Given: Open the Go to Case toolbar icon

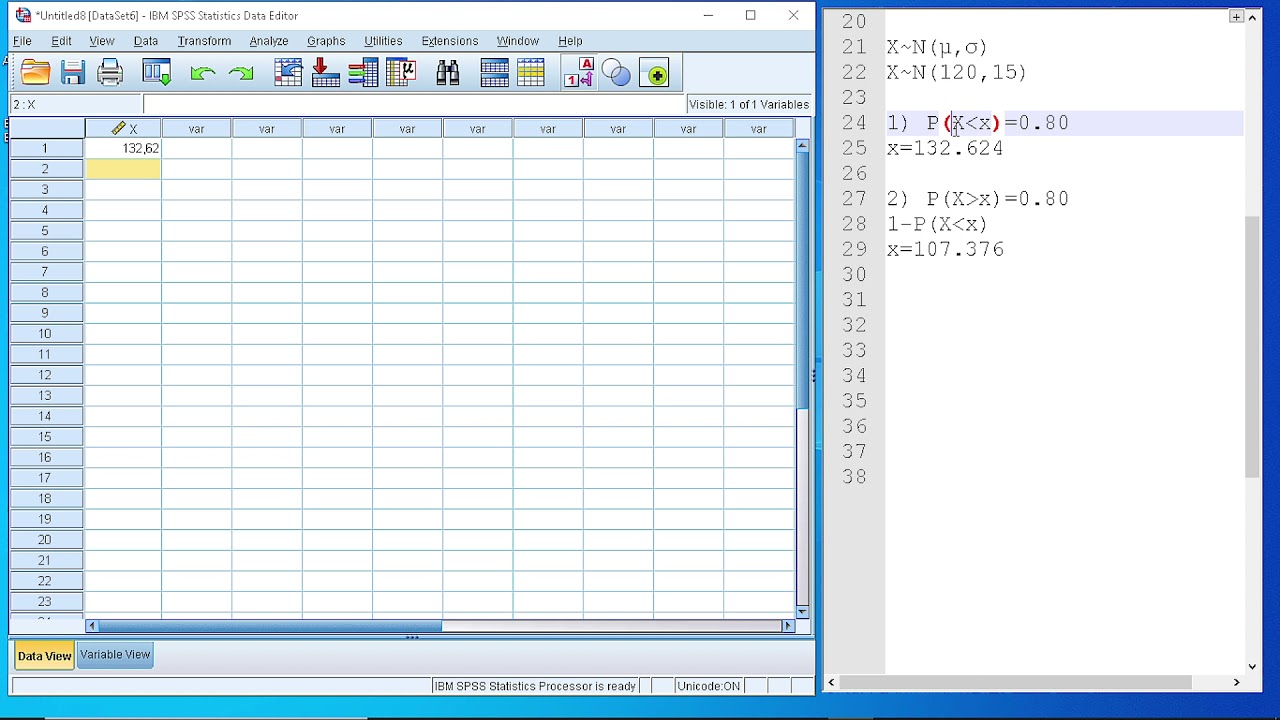Looking at the screenshot, I should pos(288,73).
